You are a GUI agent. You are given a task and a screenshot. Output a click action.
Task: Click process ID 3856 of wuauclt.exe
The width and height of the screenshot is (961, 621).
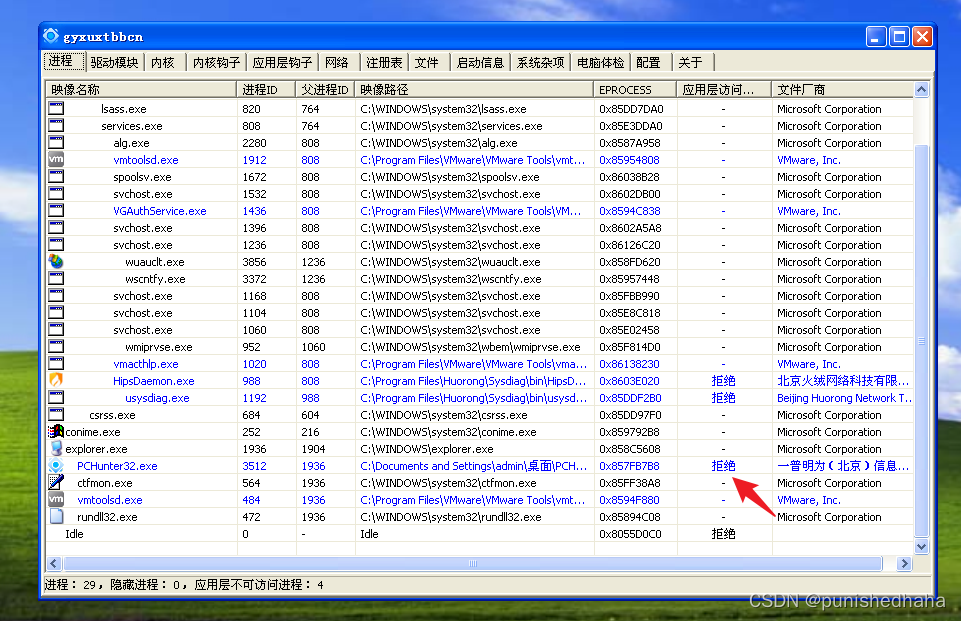[x=254, y=262]
